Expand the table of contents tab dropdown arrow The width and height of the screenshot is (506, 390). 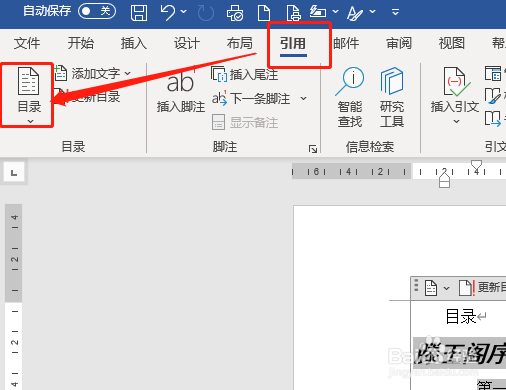446,288
